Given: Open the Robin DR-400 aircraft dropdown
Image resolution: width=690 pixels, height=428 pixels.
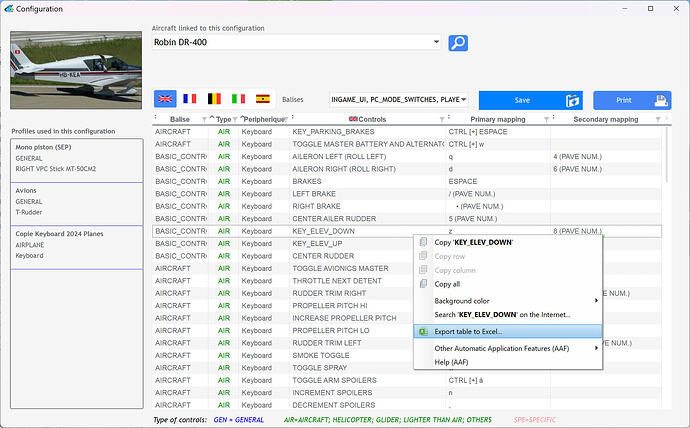Looking at the screenshot, I should [436, 42].
